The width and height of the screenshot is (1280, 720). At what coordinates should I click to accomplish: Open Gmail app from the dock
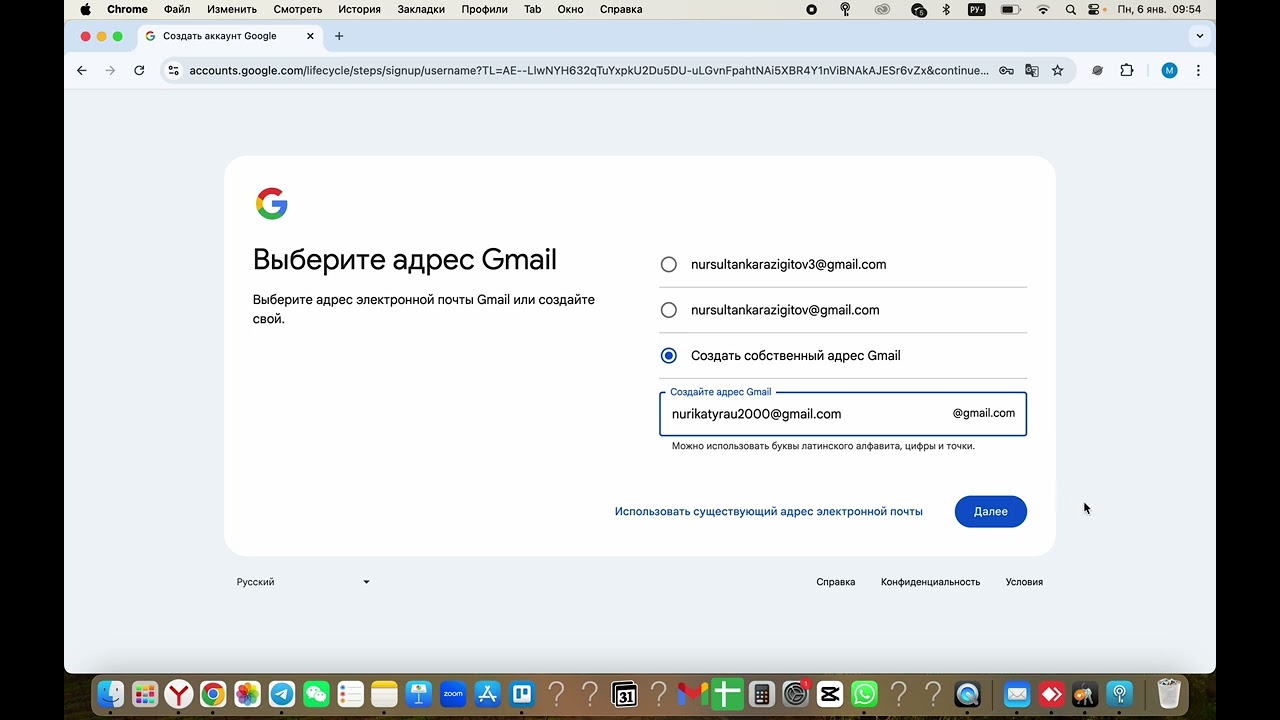[692, 693]
